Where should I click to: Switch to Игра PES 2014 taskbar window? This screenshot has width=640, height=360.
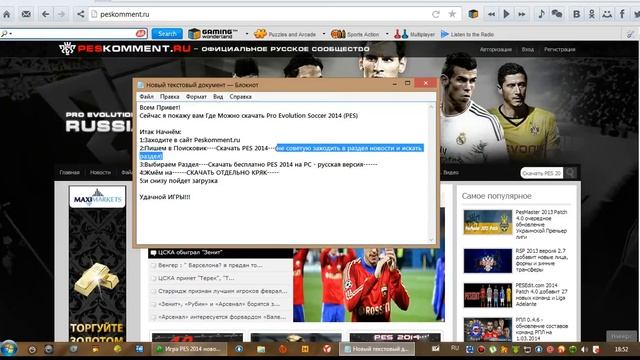pyautogui.click(x=189, y=349)
